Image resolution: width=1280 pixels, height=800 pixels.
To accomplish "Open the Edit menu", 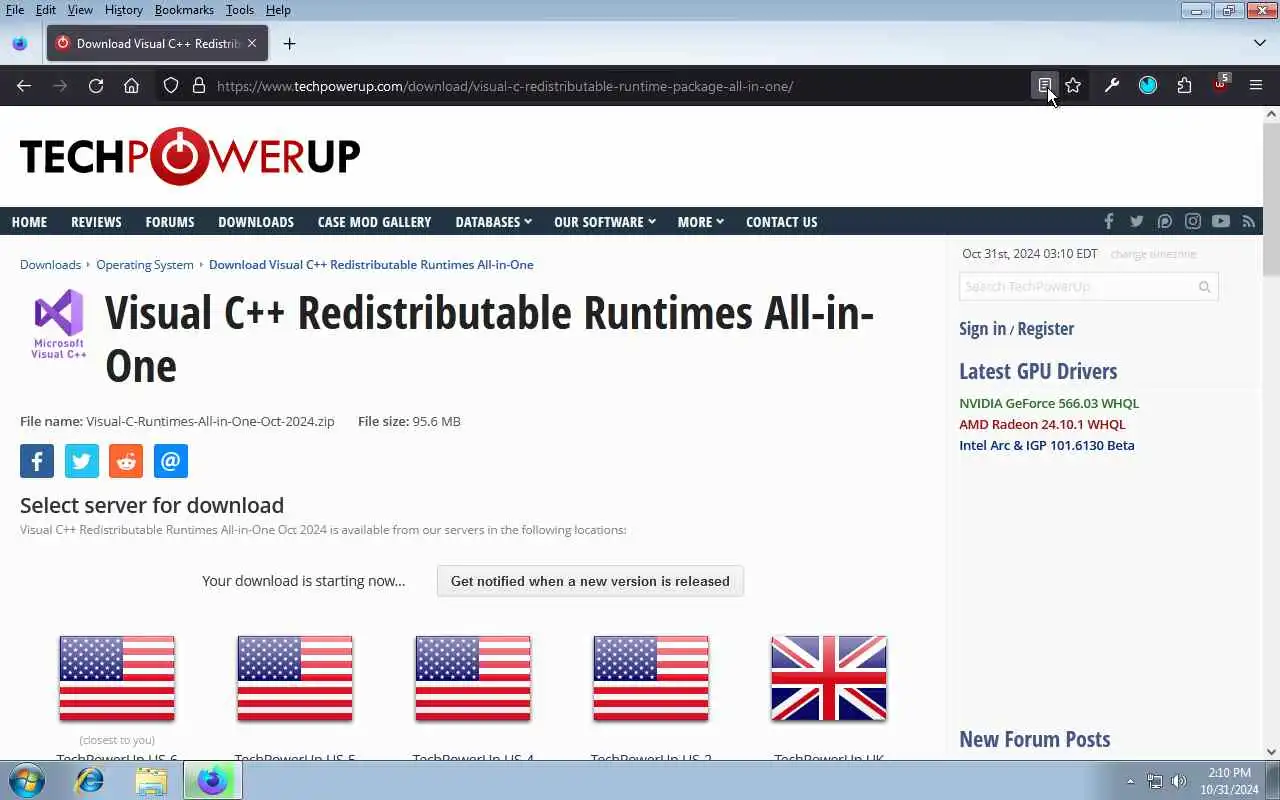I will pyautogui.click(x=46, y=10).
